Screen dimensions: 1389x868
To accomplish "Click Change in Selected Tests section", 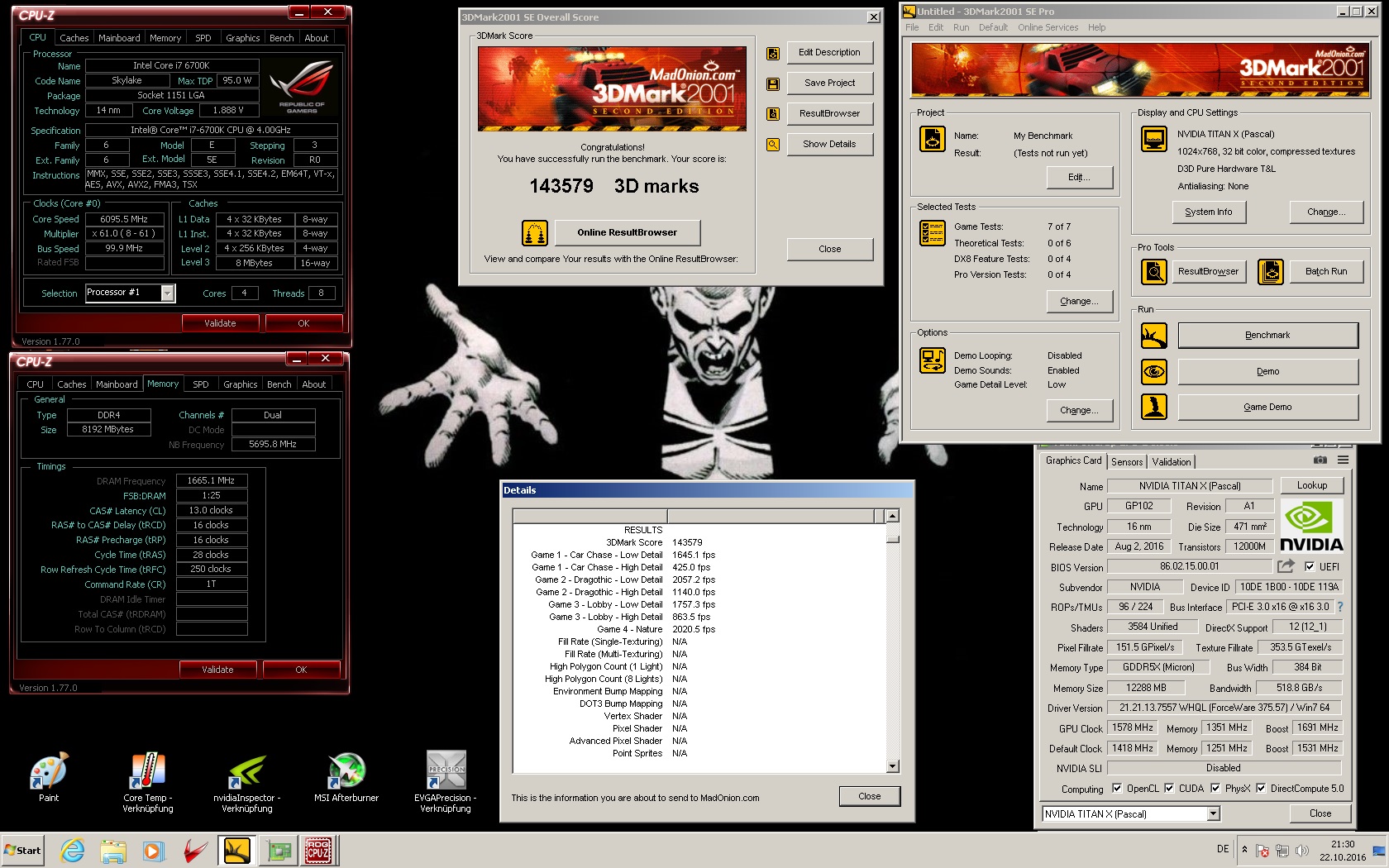I will 1079,301.
